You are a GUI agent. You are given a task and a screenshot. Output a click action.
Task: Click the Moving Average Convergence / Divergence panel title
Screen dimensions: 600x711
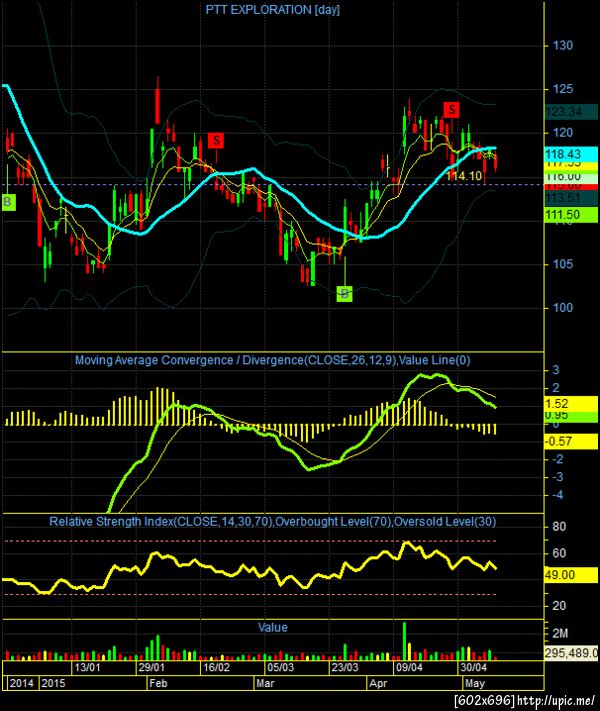point(273,360)
